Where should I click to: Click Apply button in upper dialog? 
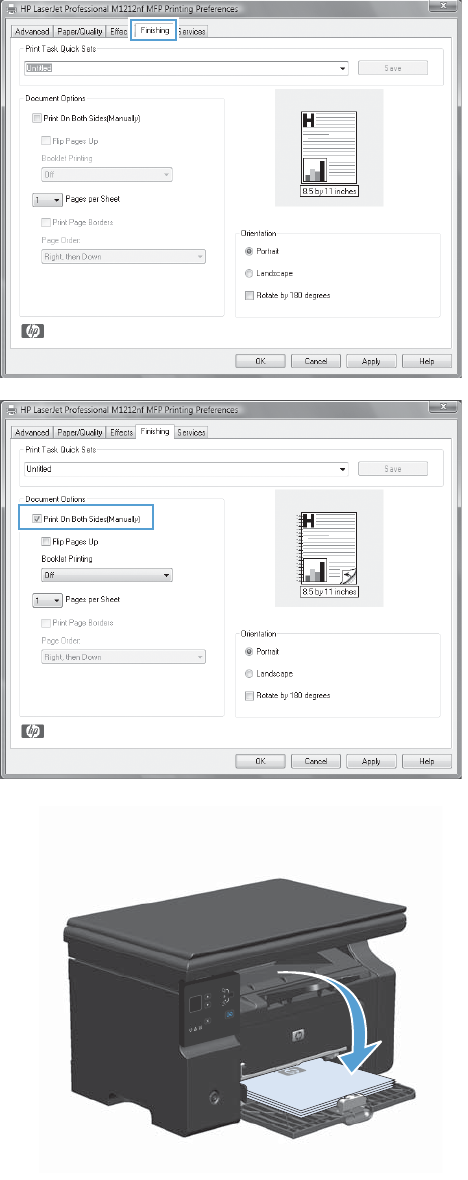371,361
